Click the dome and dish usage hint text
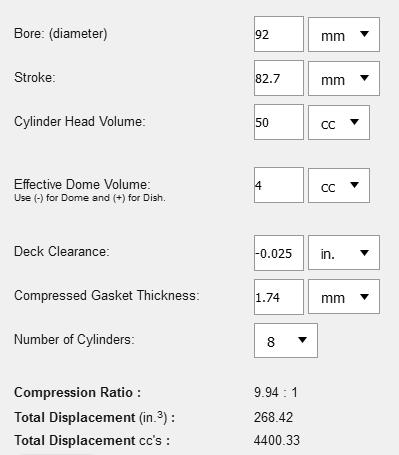399x455 pixels. coord(90,198)
